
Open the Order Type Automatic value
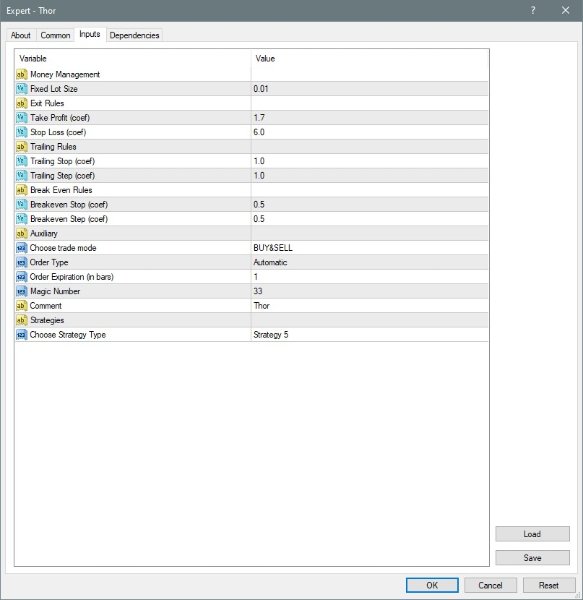(370, 262)
